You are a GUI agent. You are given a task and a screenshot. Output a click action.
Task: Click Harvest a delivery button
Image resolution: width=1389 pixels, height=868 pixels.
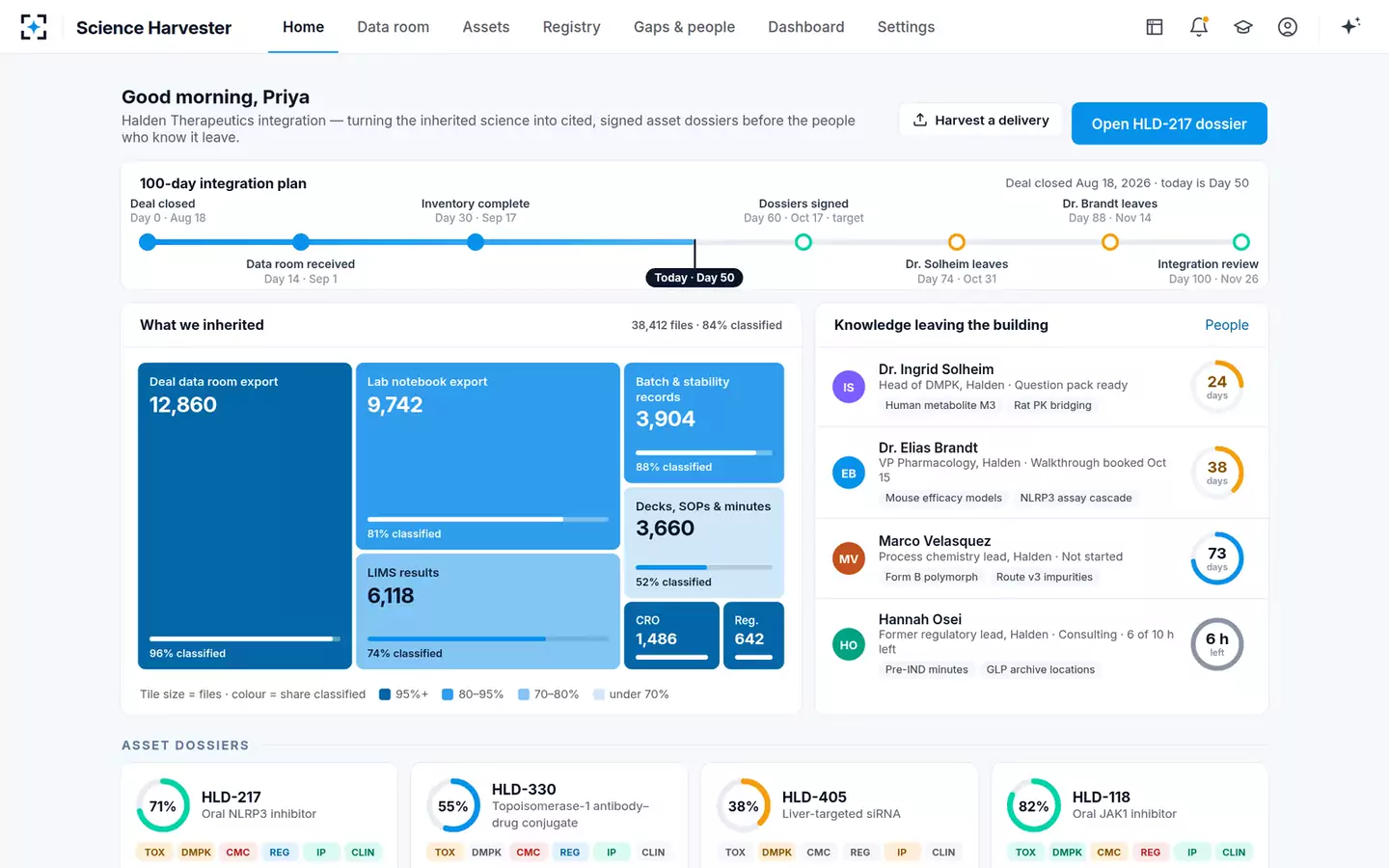pyautogui.click(x=981, y=121)
